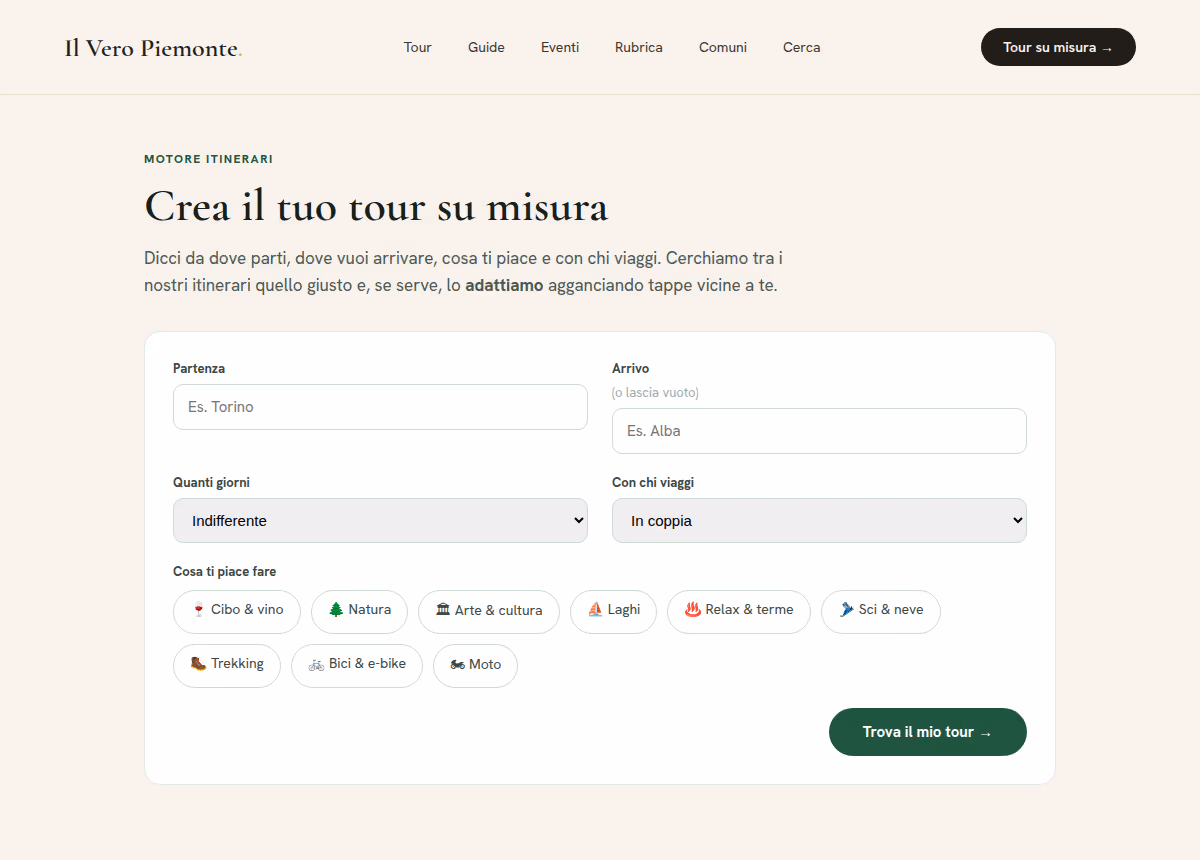Open the Quanti giorni dropdown
The image size is (1200, 860).
point(380,521)
